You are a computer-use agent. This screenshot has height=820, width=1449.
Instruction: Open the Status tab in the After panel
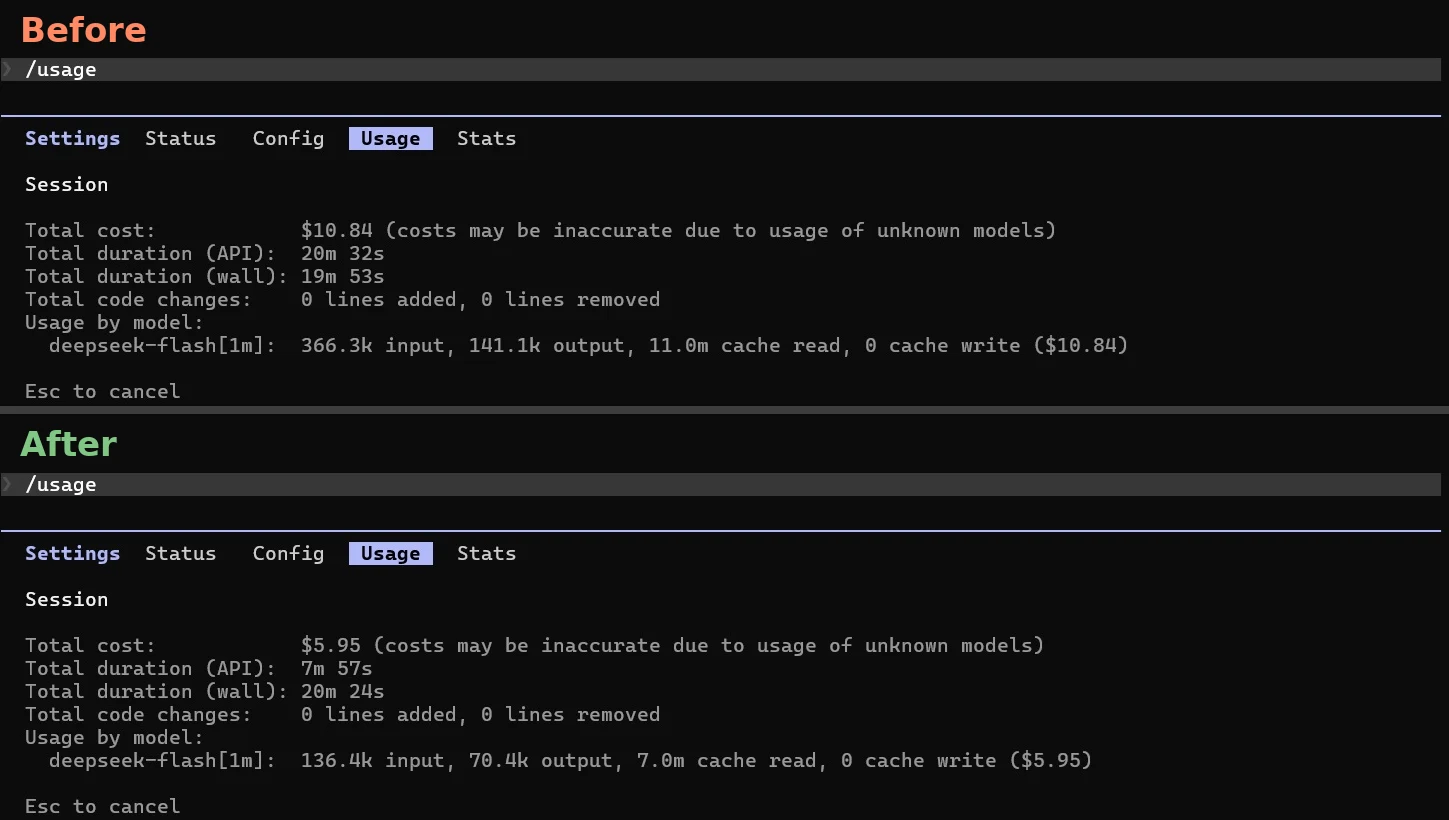pos(180,554)
